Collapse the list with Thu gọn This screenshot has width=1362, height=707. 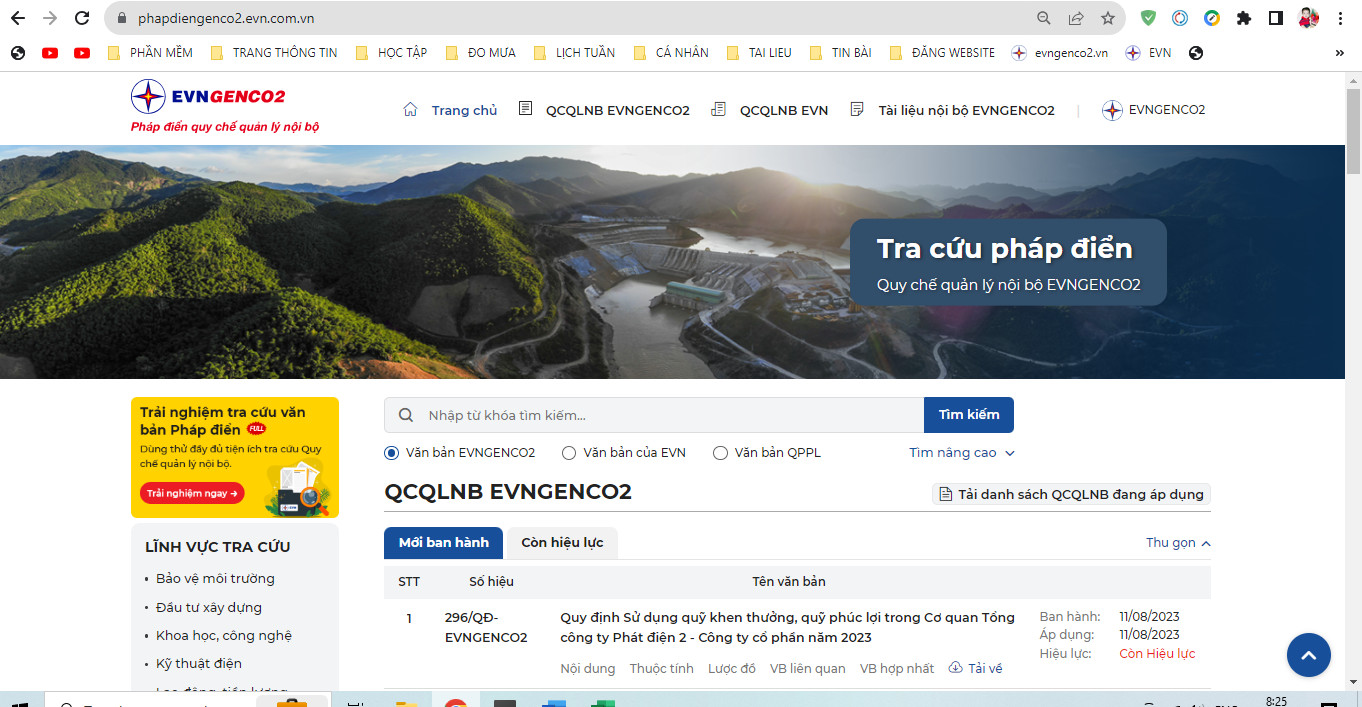tap(1178, 543)
